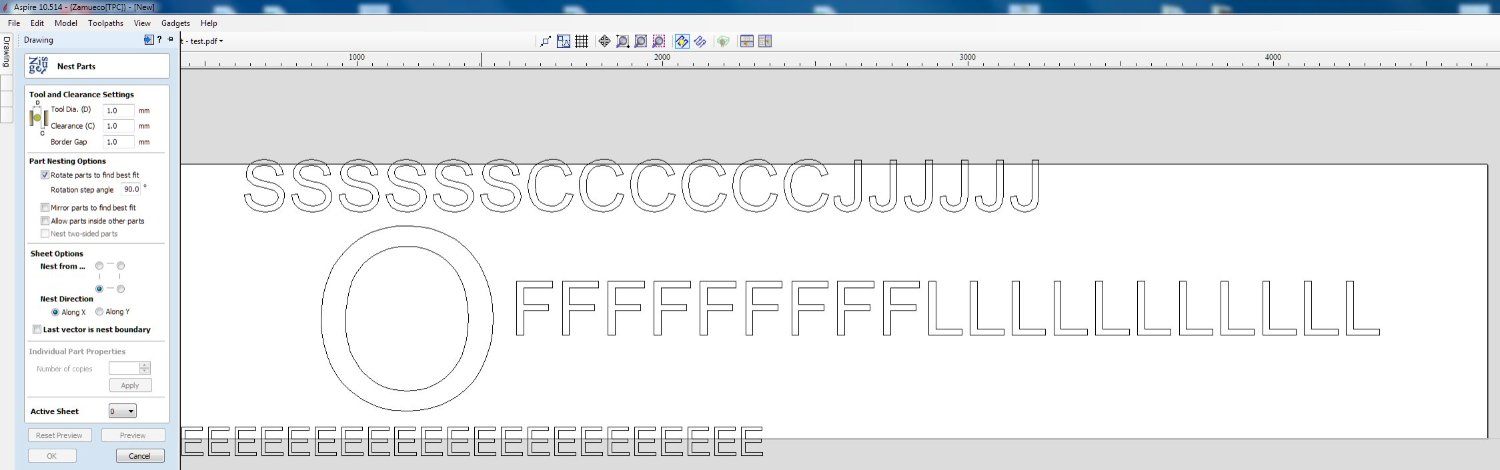Enable Rotate parts to find best fit

pos(45,174)
